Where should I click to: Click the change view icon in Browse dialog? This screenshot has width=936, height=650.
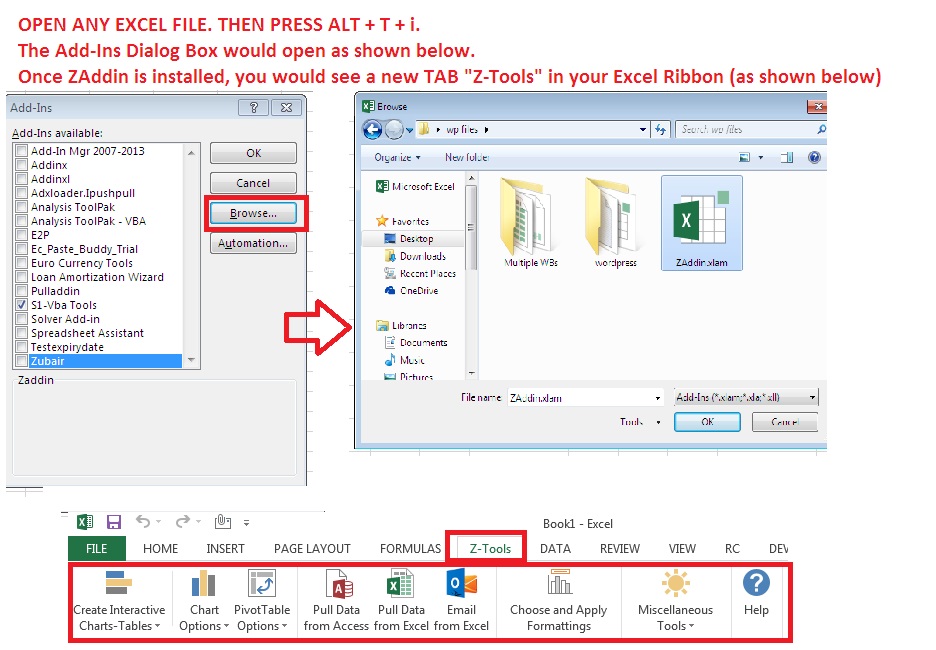[744, 158]
